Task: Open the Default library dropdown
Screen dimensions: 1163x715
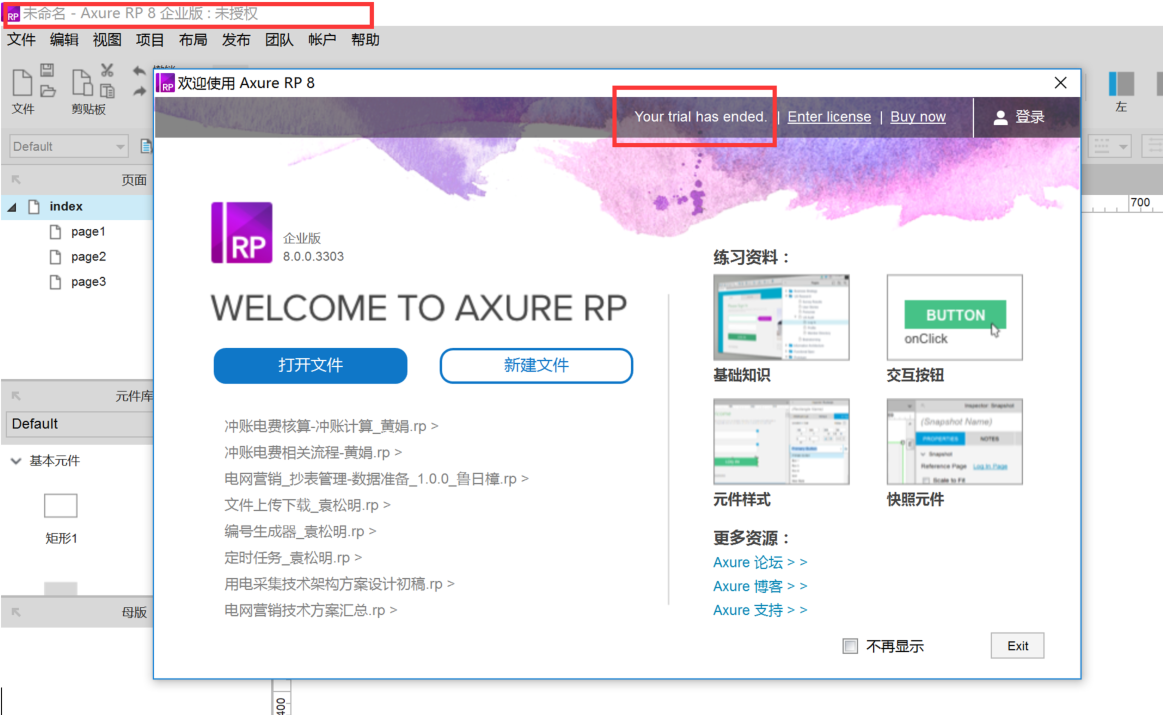Action: [x=79, y=424]
